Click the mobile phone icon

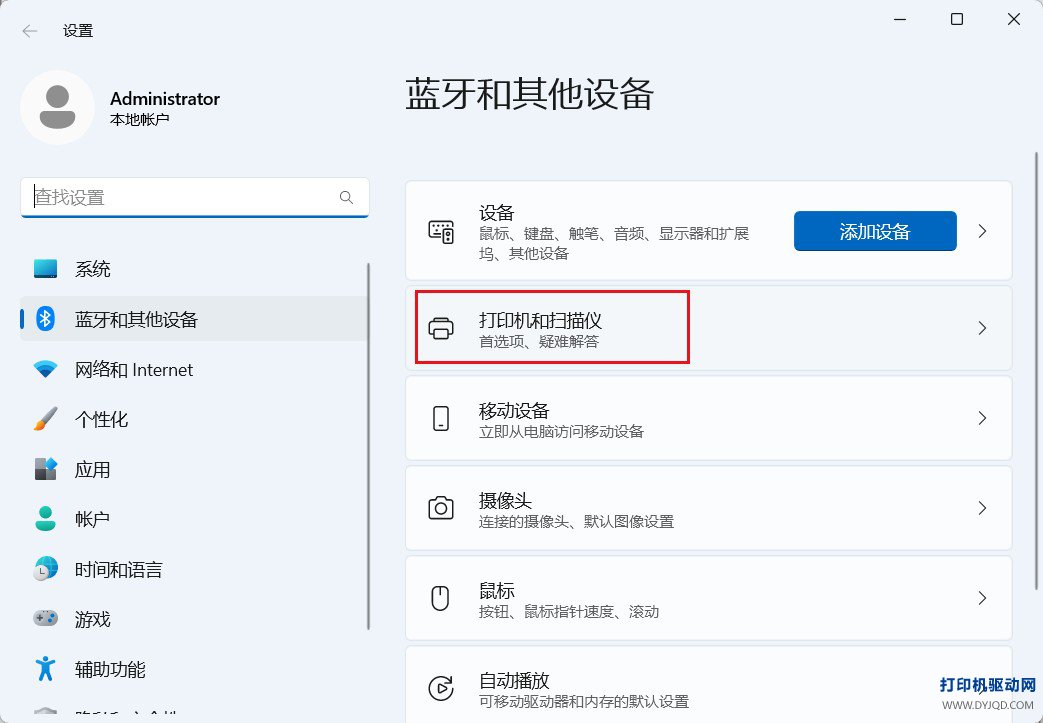coord(440,418)
